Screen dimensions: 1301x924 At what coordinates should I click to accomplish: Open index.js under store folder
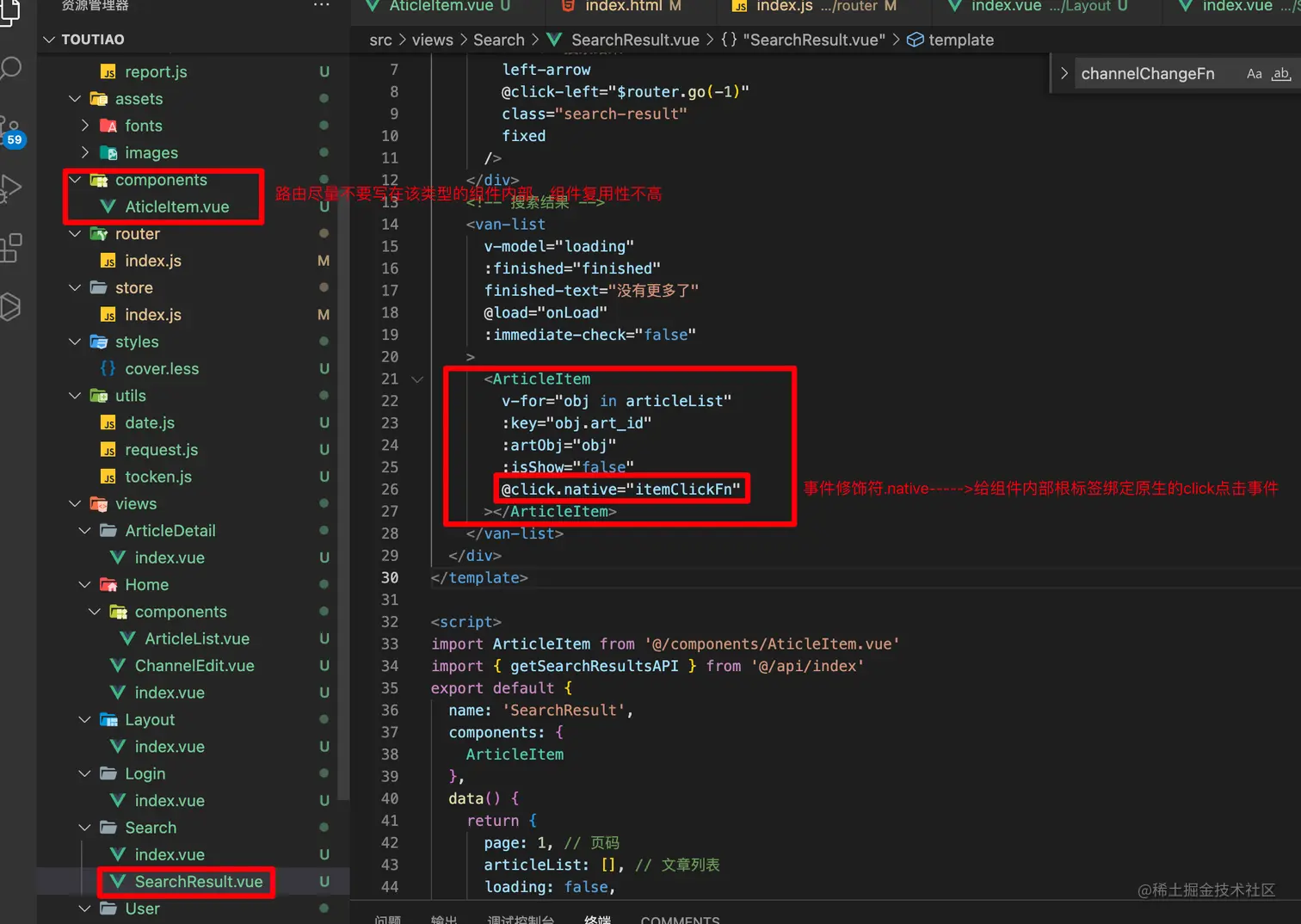153,315
